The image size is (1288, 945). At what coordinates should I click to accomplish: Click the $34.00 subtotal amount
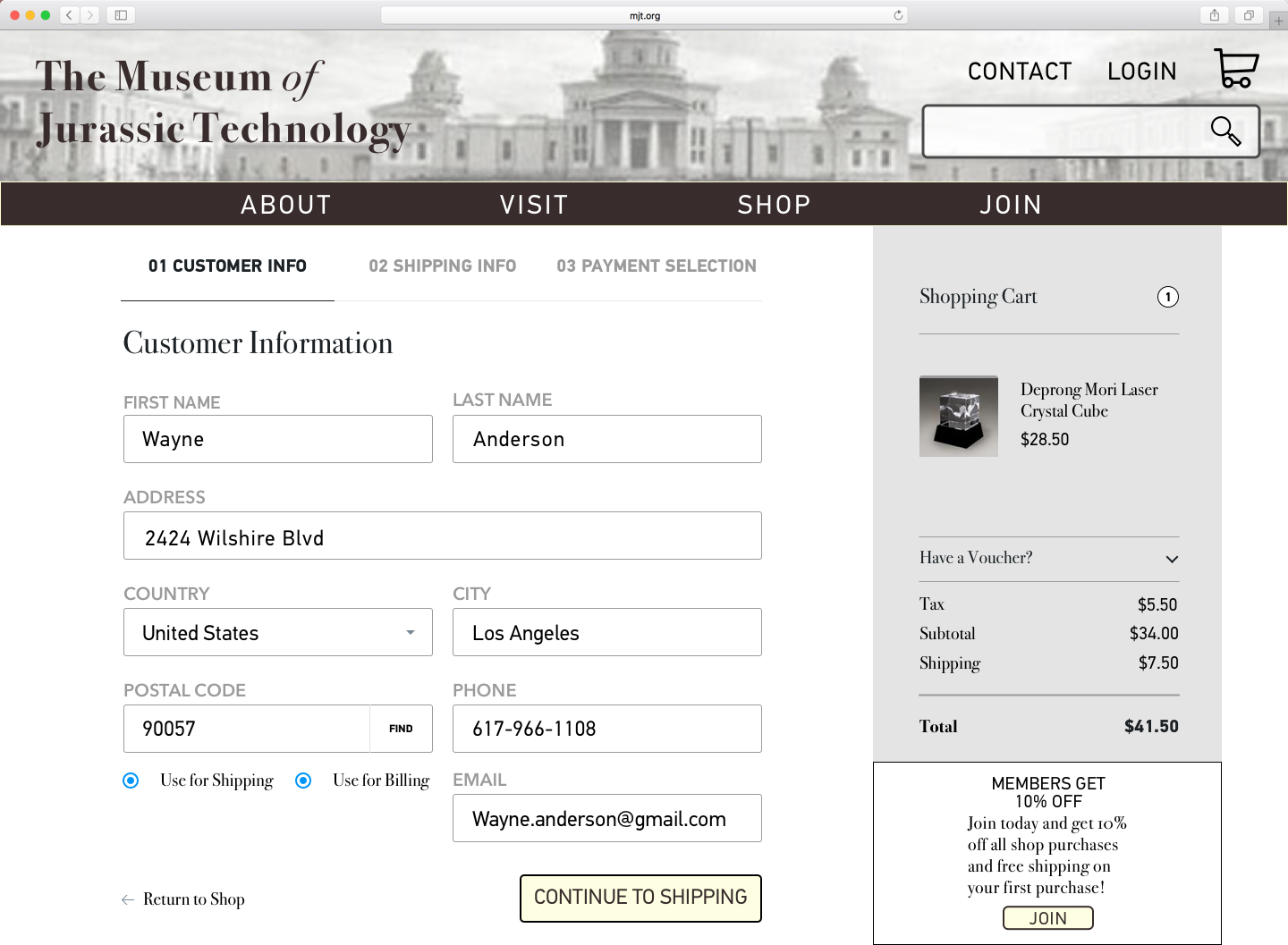1154,633
